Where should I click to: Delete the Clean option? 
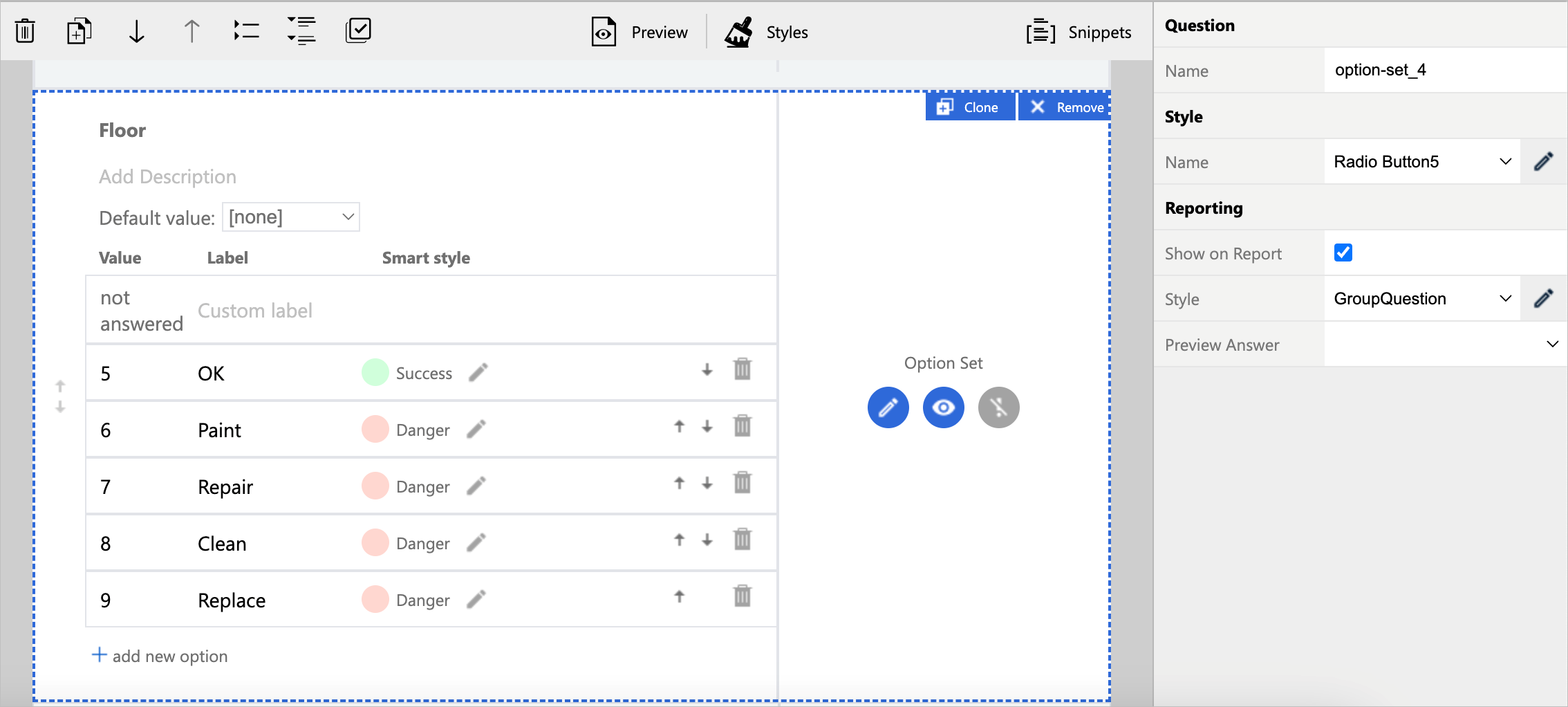coord(742,540)
